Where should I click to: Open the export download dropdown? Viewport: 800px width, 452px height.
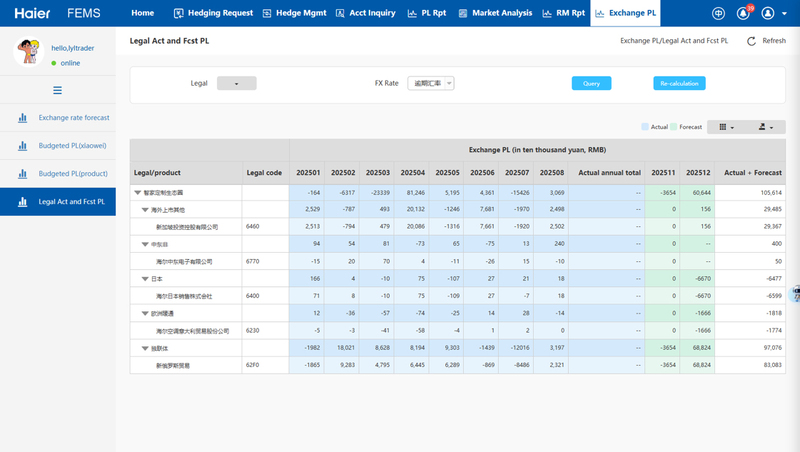(x=767, y=127)
